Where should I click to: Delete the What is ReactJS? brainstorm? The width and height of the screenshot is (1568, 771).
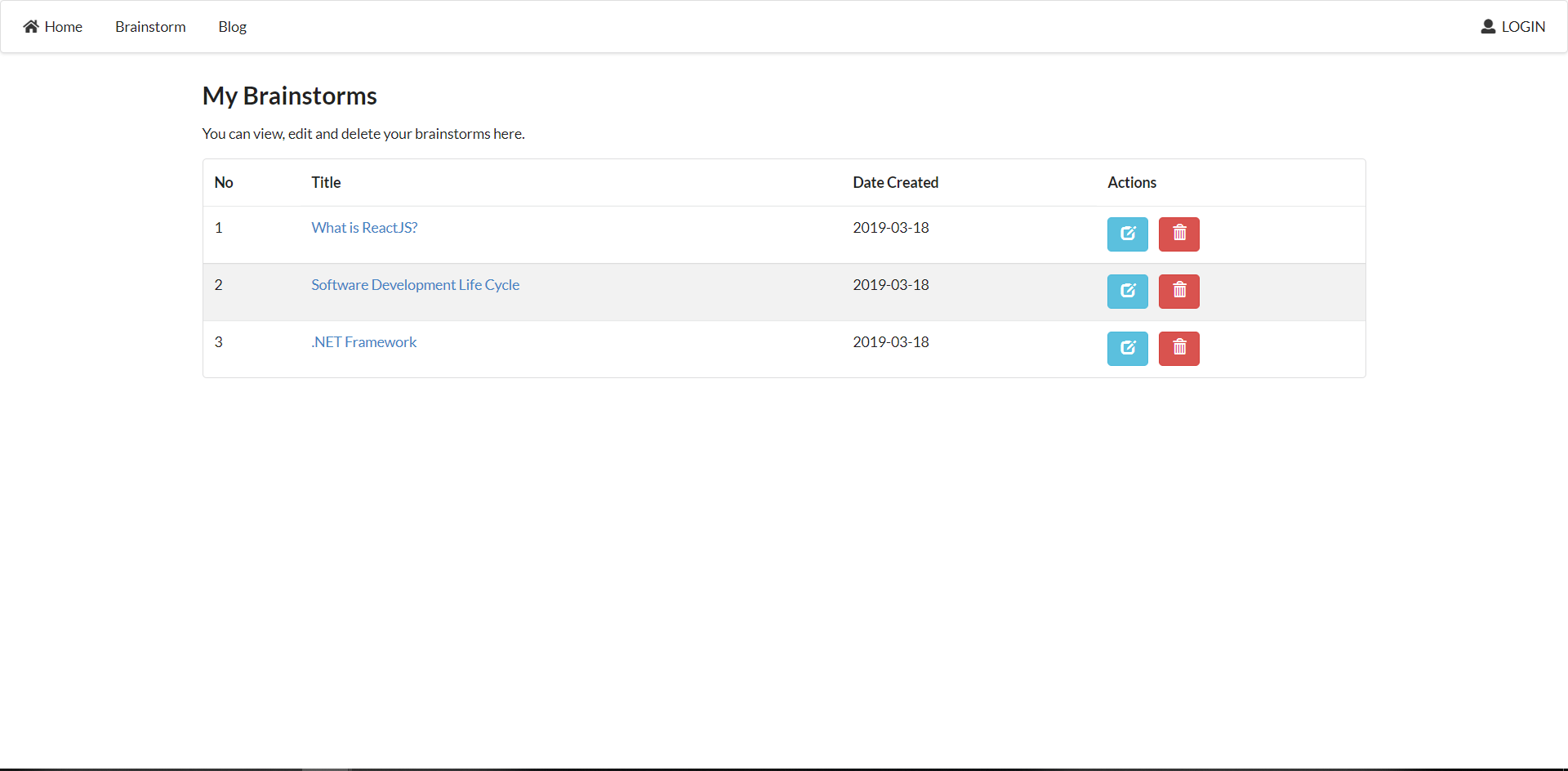click(x=1179, y=234)
